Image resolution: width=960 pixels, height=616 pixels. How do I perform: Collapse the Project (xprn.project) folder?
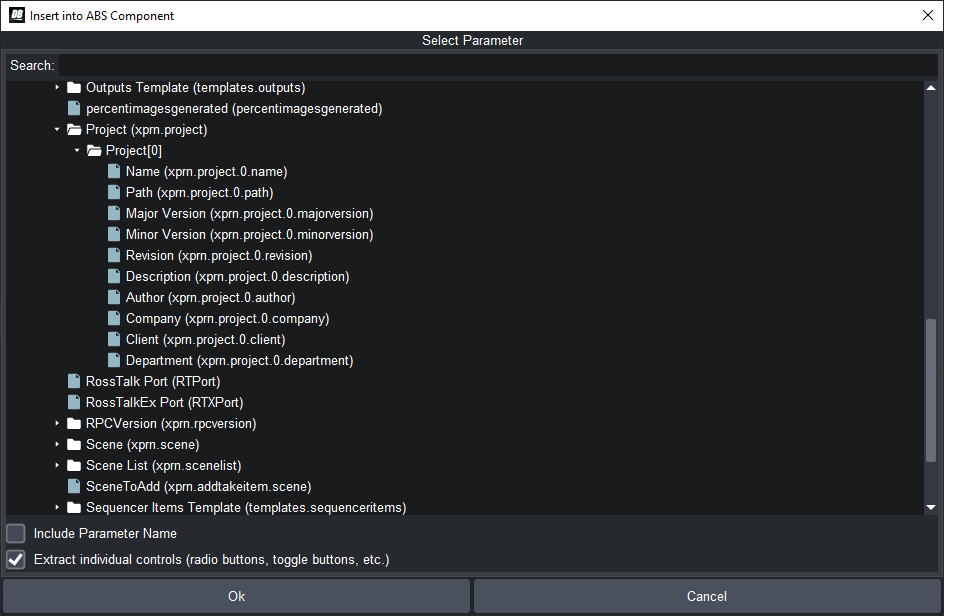57,129
